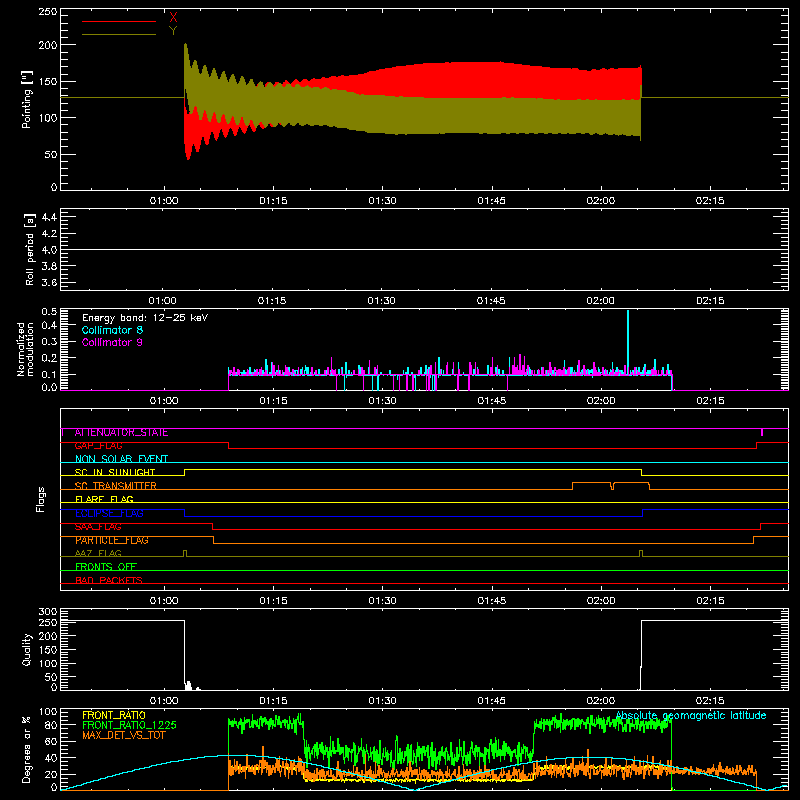The width and height of the screenshot is (800, 800).
Task: Click the 02:00 tick below the modulation plot
Action: pyautogui.click(x=601, y=401)
